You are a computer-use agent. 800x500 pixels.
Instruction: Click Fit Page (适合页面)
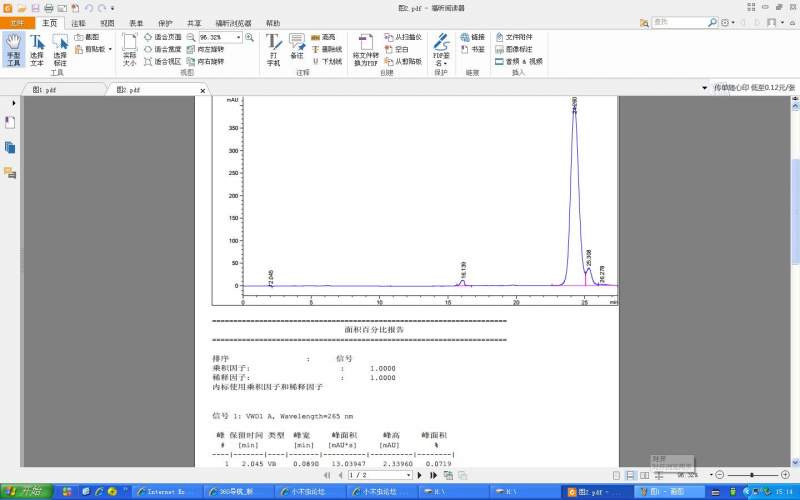pyautogui.click(x=162, y=37)
